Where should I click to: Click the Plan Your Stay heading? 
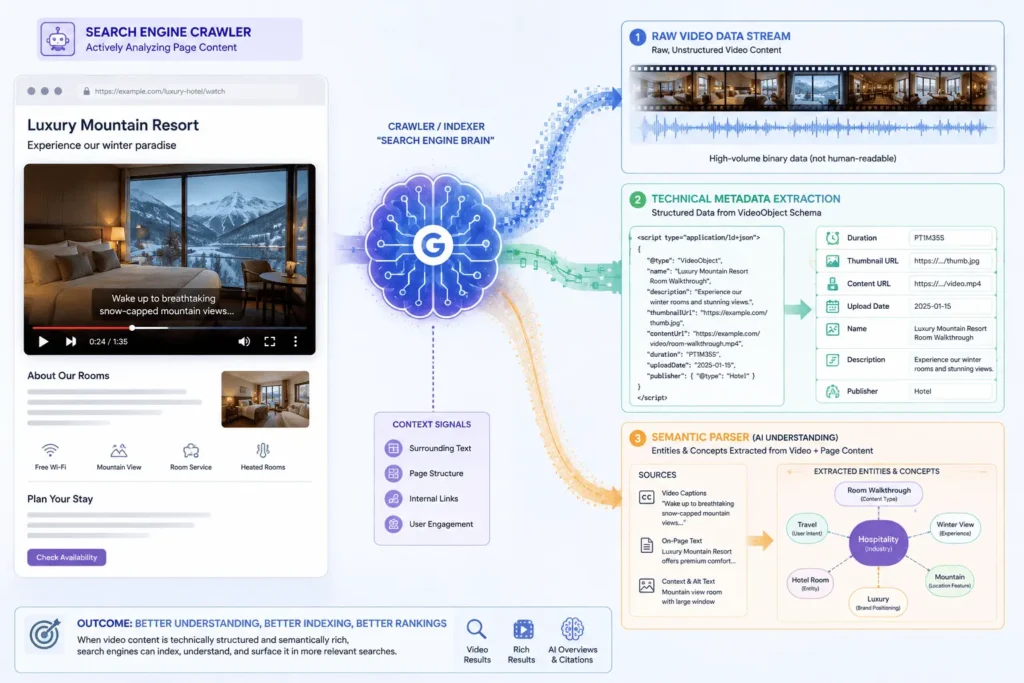[x=60, y=499]
